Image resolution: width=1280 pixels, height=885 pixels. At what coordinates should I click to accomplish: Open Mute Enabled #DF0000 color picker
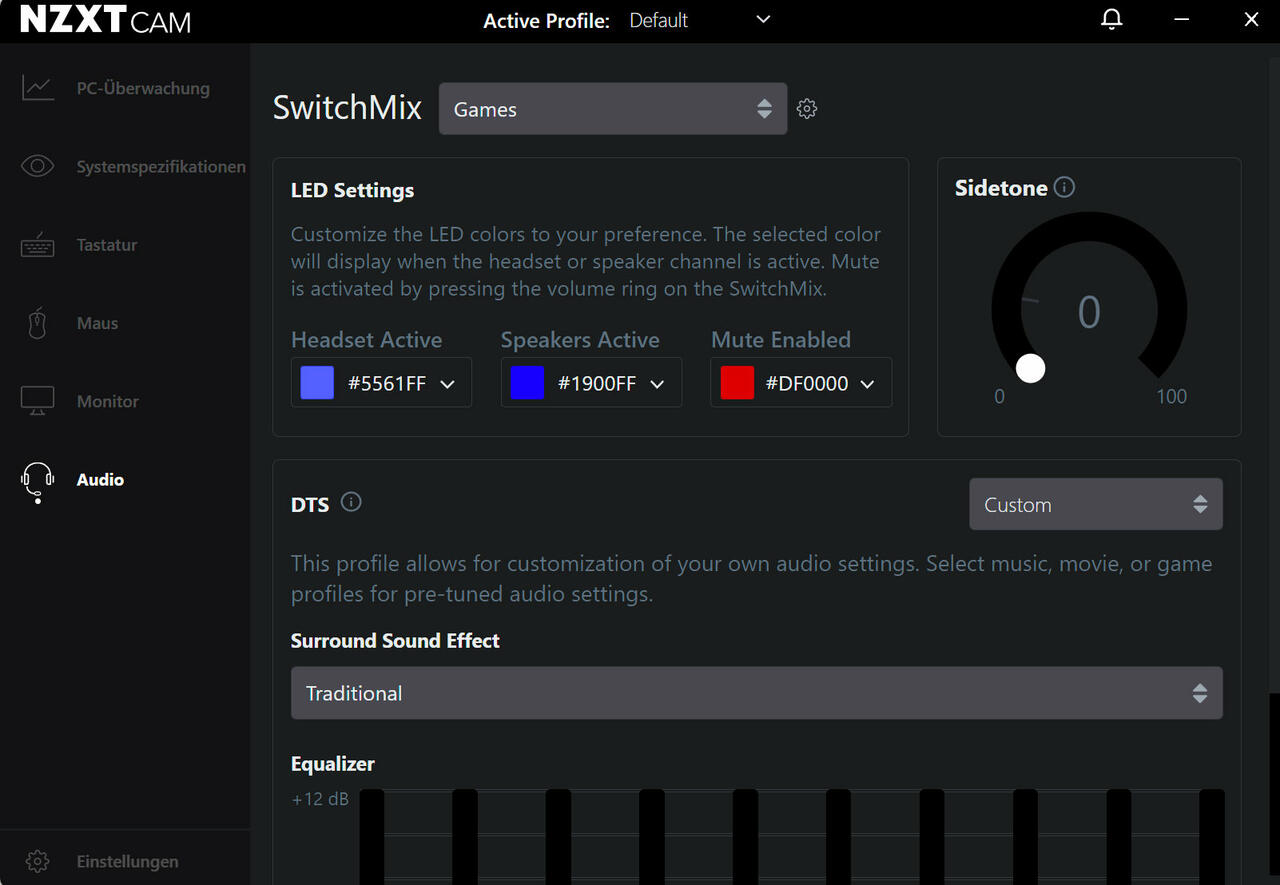(801, 383)
